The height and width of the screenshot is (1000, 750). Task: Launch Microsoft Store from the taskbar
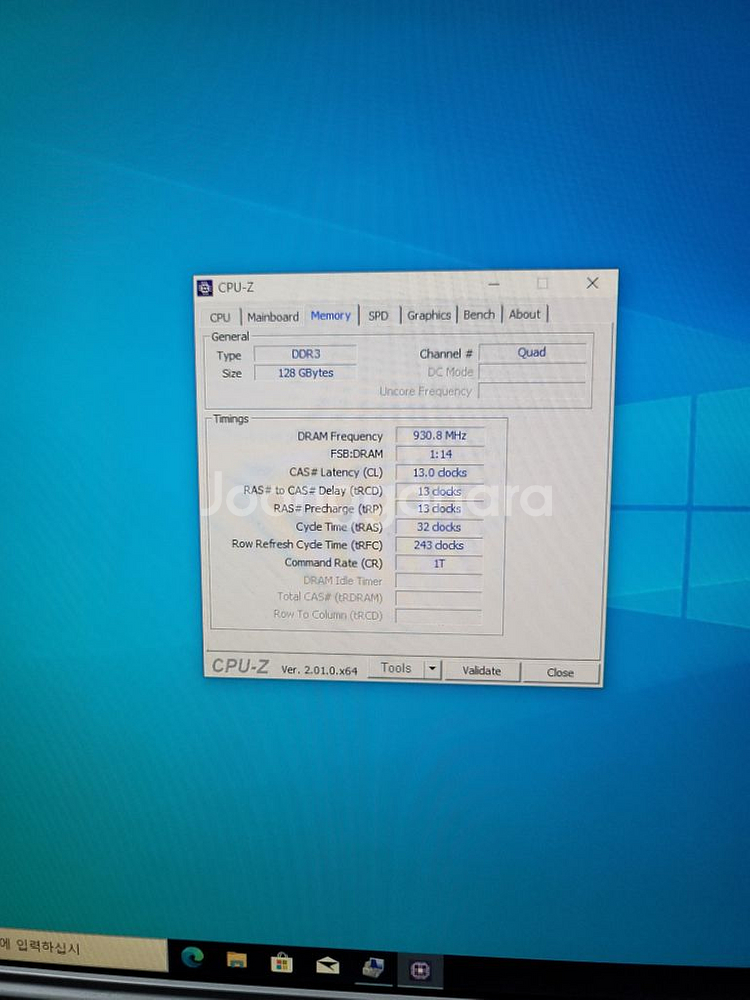[x=281, y=962]
